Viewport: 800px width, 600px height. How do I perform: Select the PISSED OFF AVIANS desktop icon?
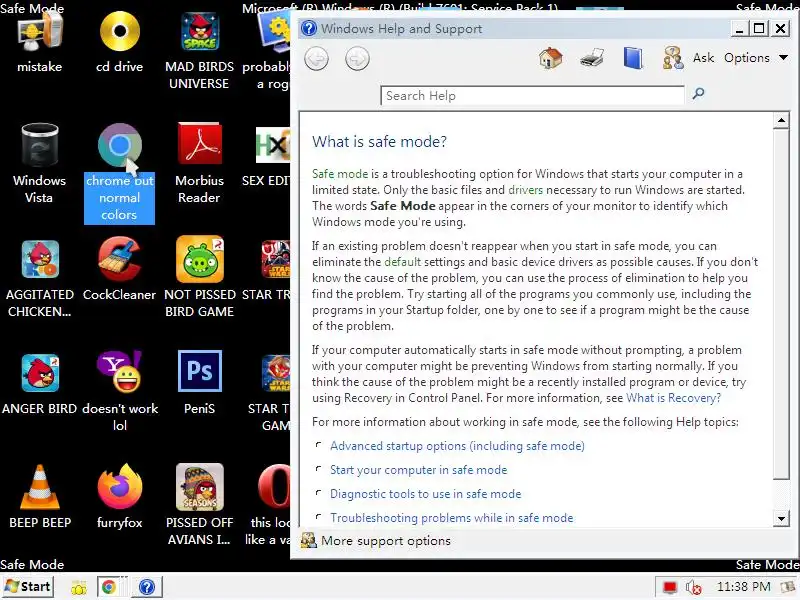coord(199,487)
